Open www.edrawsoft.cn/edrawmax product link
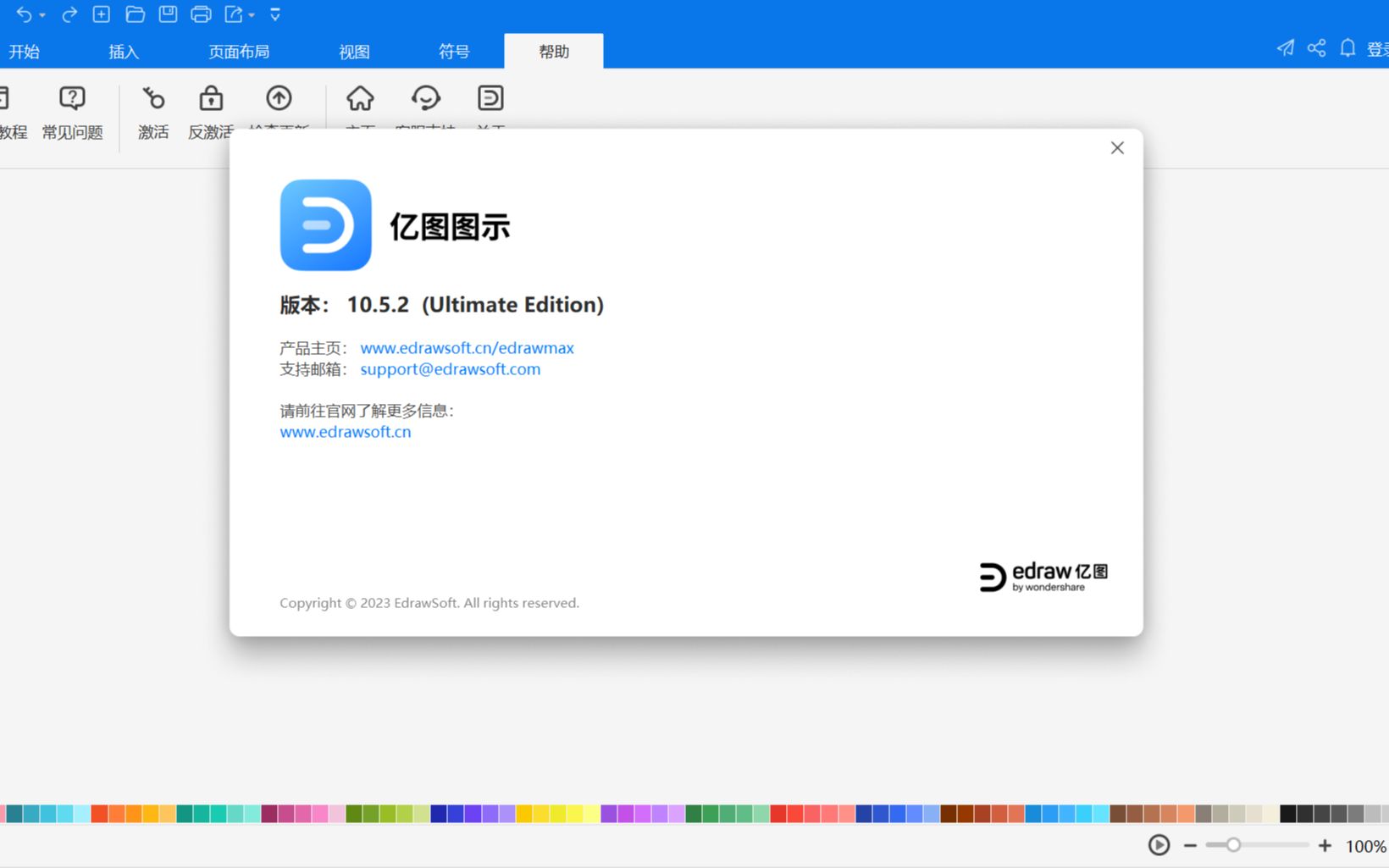1389x868 pixels. (x=467, y=348)
